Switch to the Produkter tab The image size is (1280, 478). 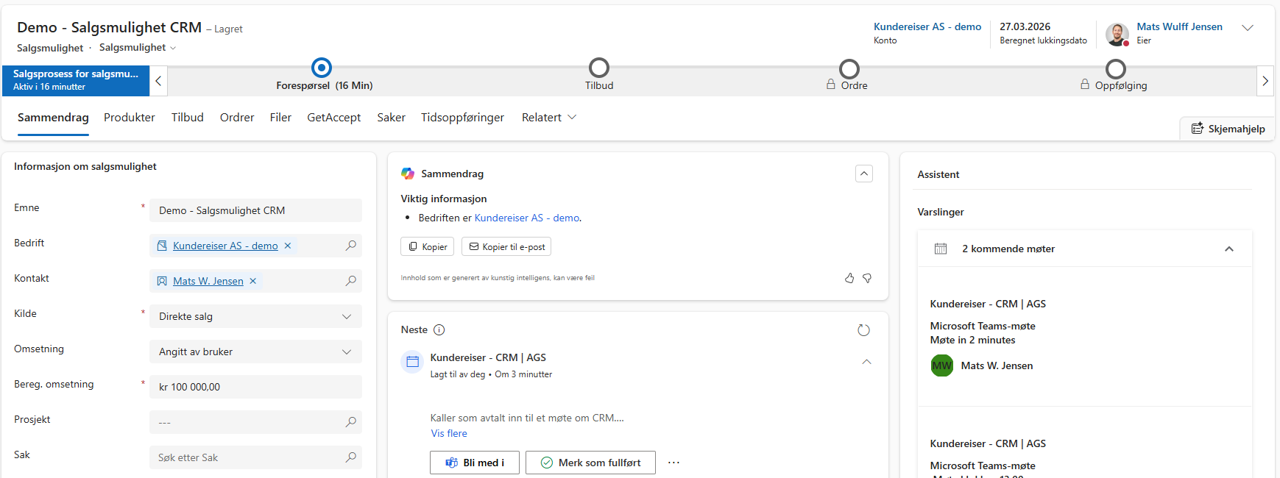click(129, 117)
